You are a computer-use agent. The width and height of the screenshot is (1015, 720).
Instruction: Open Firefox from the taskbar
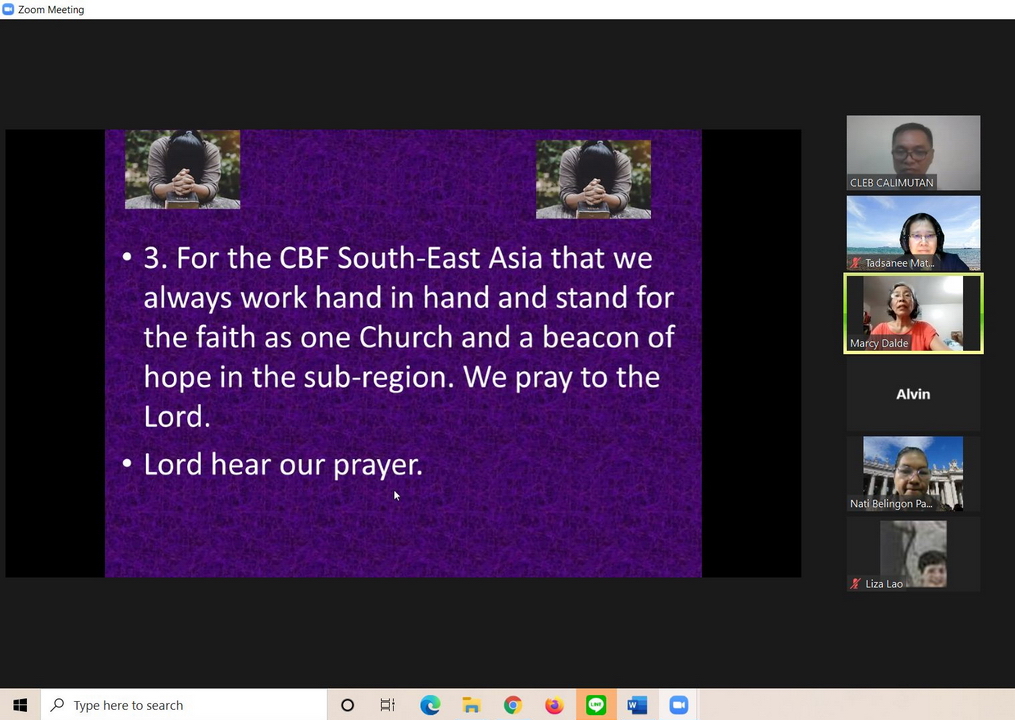[x=554, y=705]
